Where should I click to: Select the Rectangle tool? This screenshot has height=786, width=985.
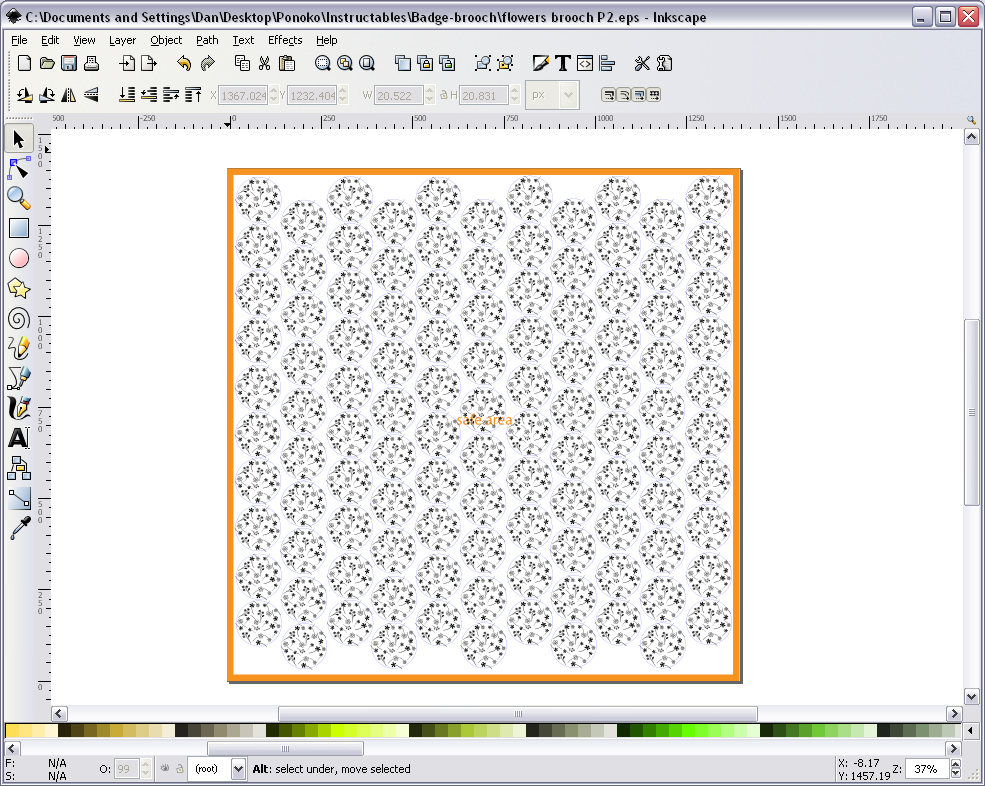(x=19, y=228)
